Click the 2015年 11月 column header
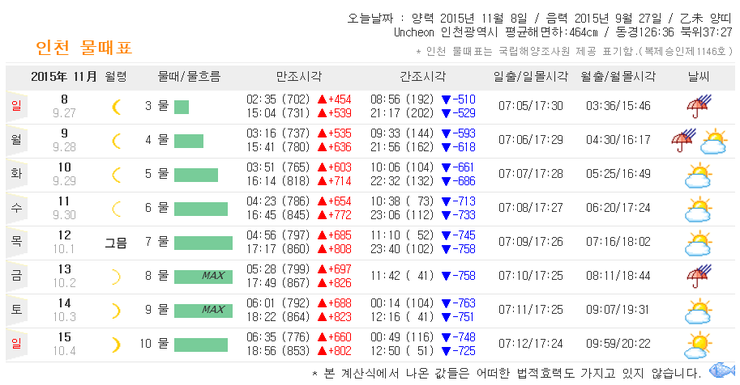 coord(64,76)
